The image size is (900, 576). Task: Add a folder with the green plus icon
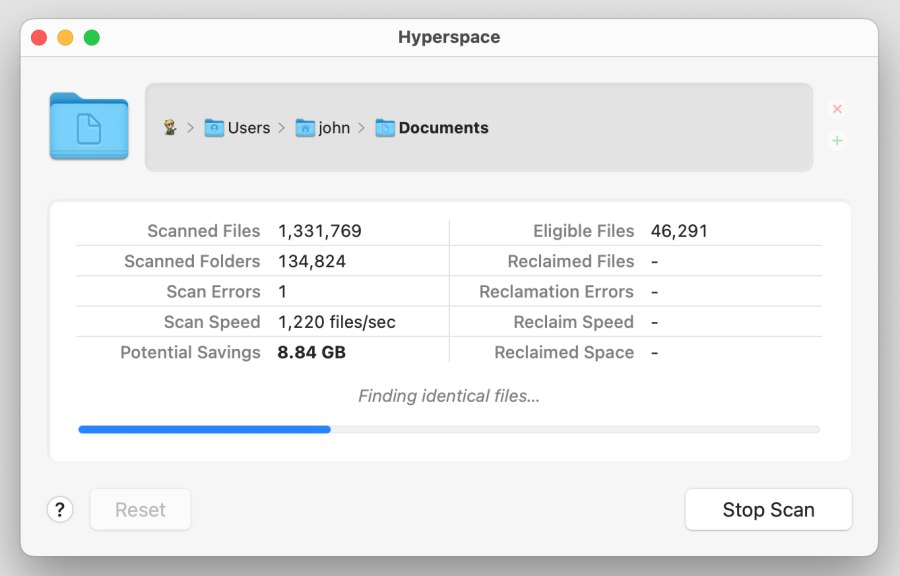(837, 141)
